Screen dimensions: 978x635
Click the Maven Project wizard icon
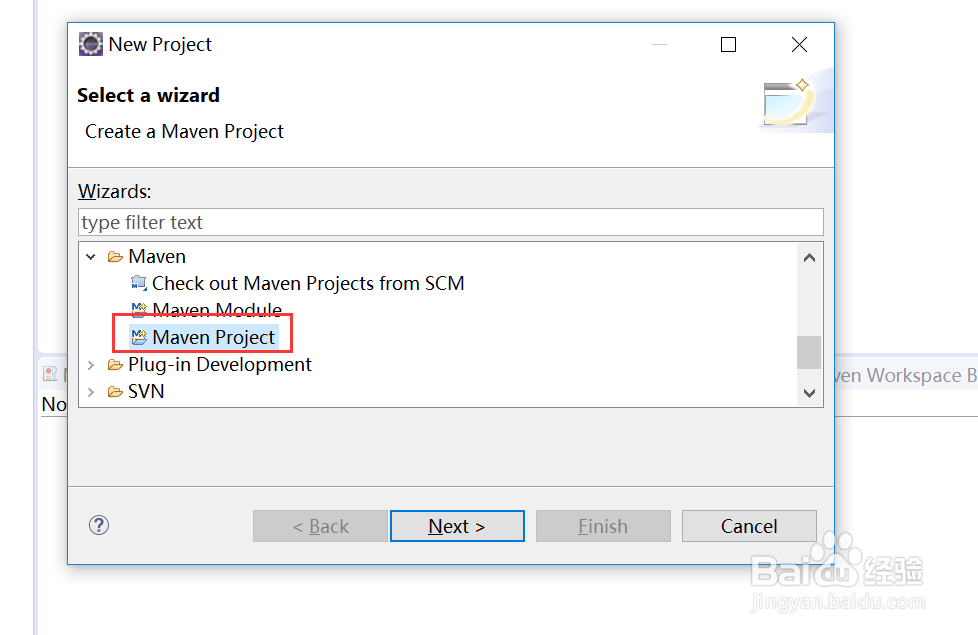tap(139, 338)
